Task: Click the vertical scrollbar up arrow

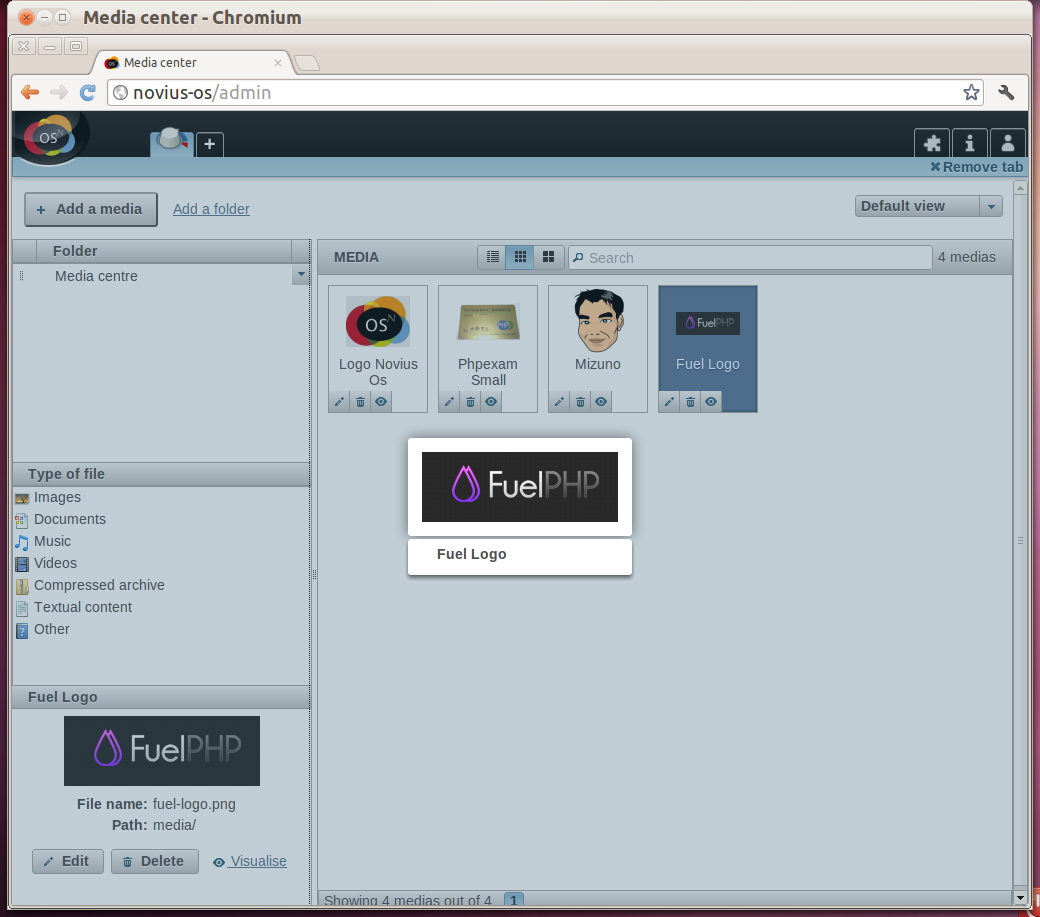Action: click(x=1020, y=188)
